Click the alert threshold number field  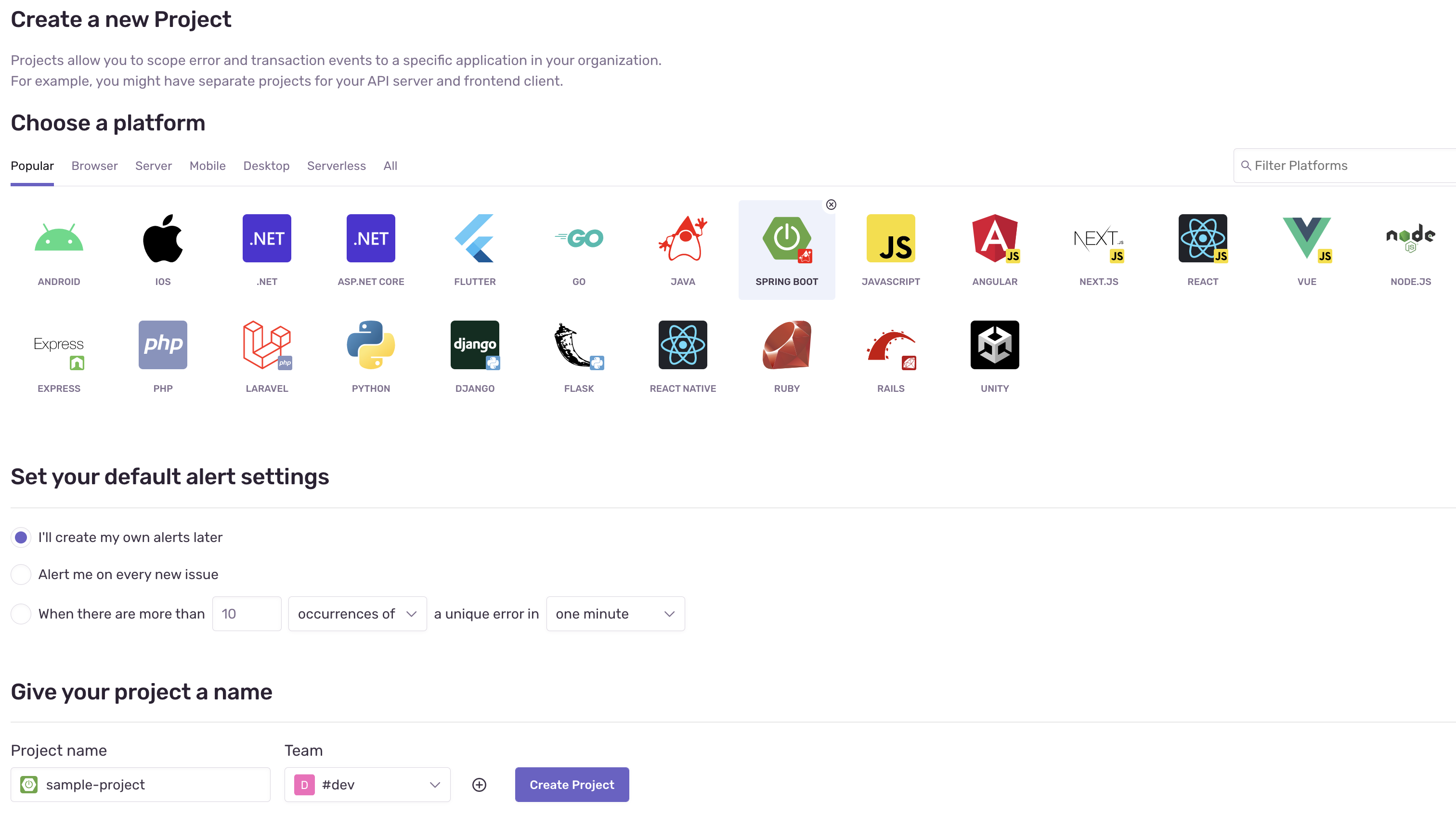(247, 613)
